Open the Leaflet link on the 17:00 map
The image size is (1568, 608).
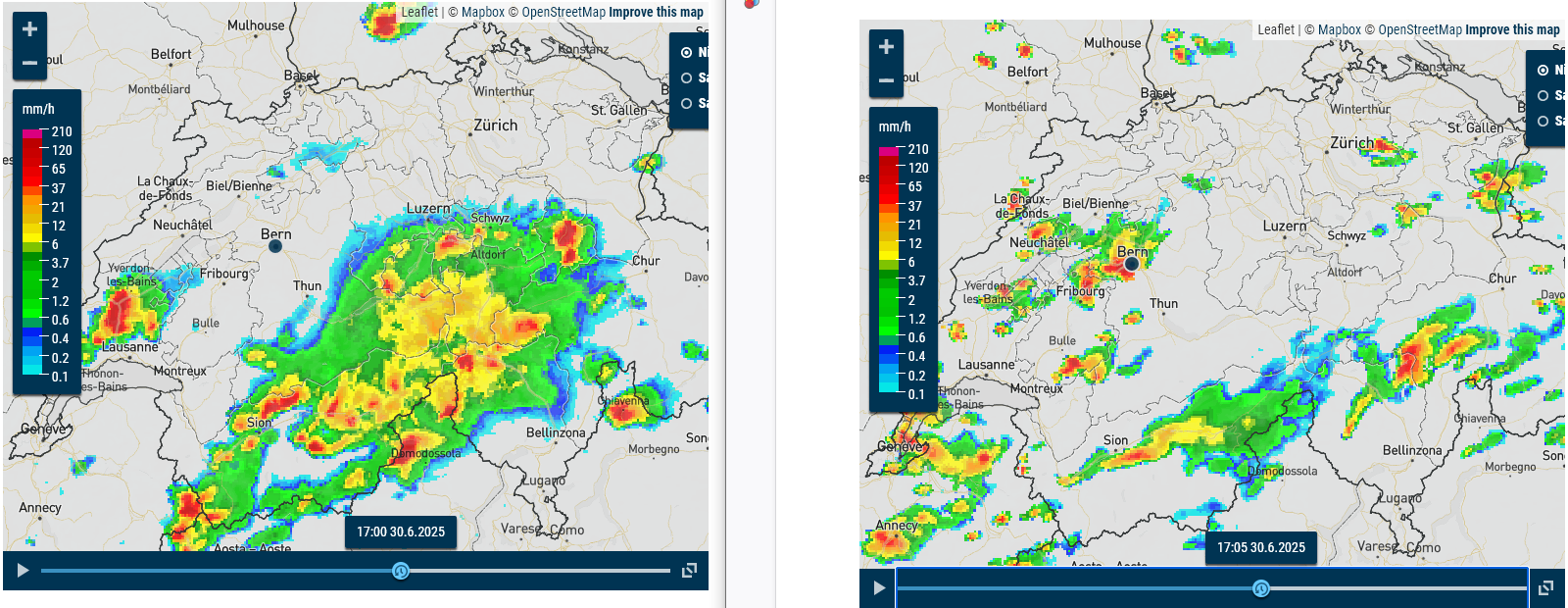pyautogui.click(x=419, y=12)
